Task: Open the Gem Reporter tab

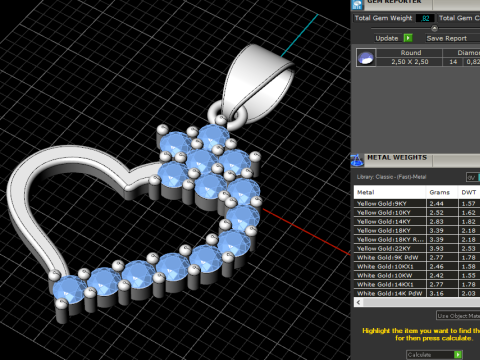Action: point(393,3)
